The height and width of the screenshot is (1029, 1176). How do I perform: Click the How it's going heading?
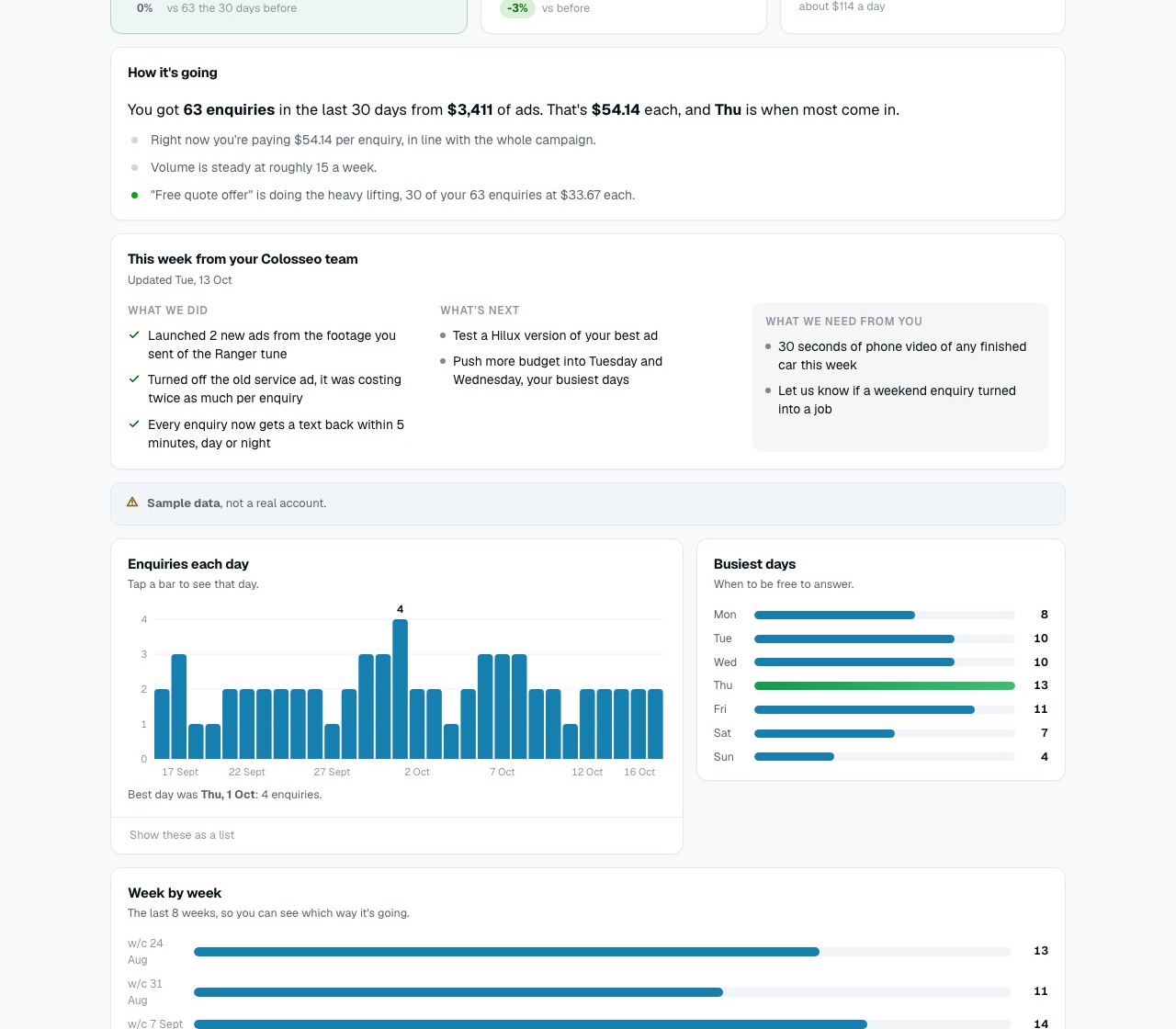[173, 73]
